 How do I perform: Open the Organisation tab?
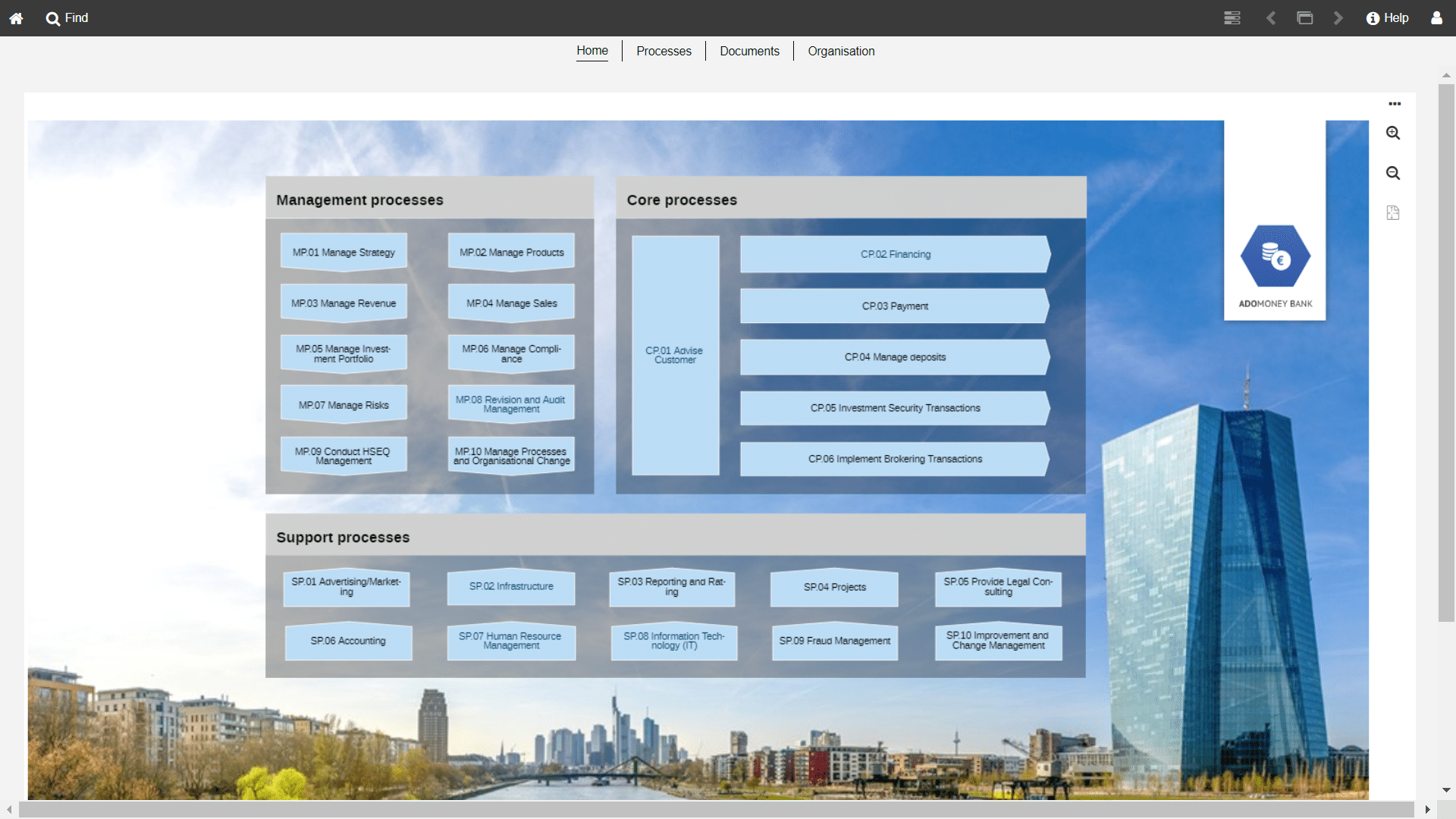coord(841,51)
